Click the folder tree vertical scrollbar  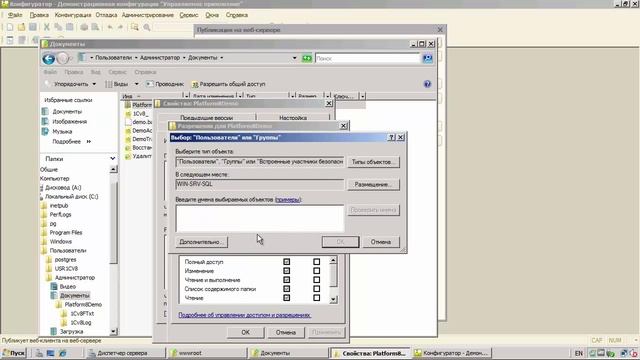click(x=113, y=250)
